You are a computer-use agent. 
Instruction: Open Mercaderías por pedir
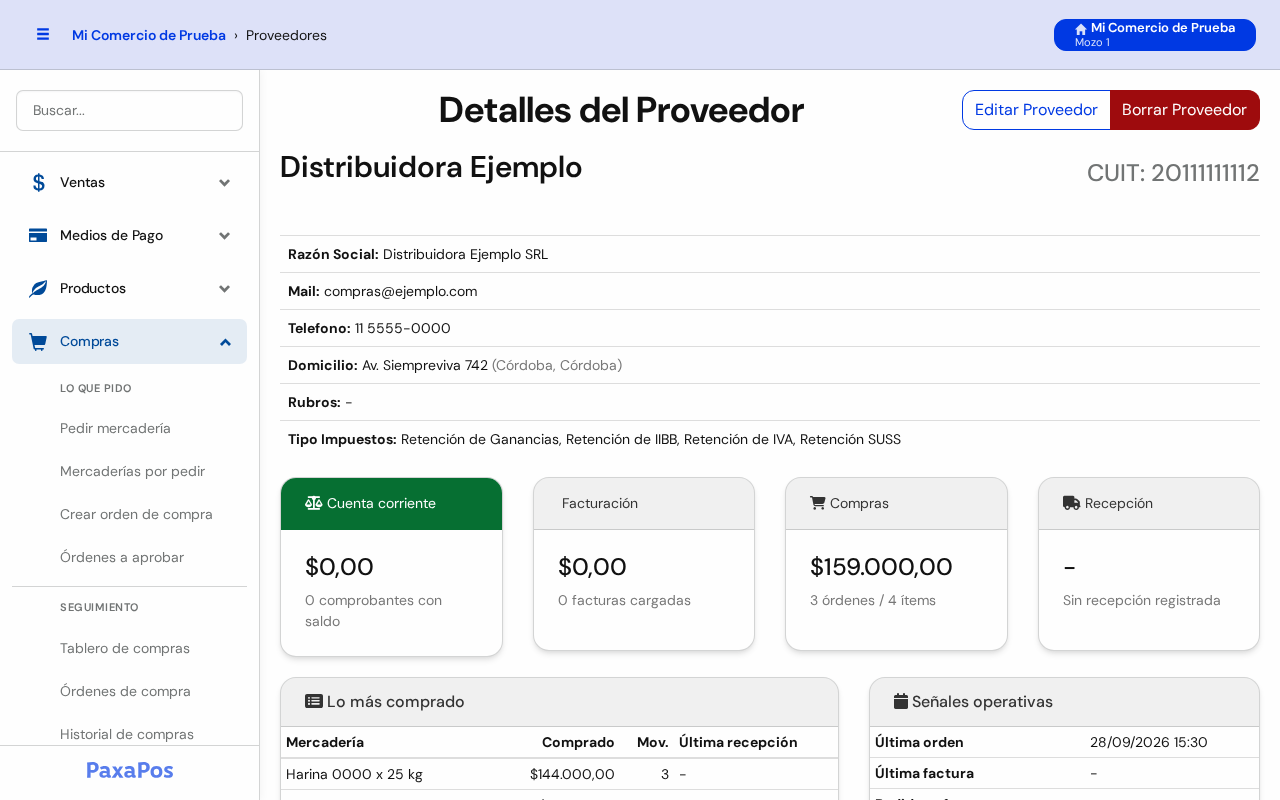pyautogui.click(x=132, y=471)
